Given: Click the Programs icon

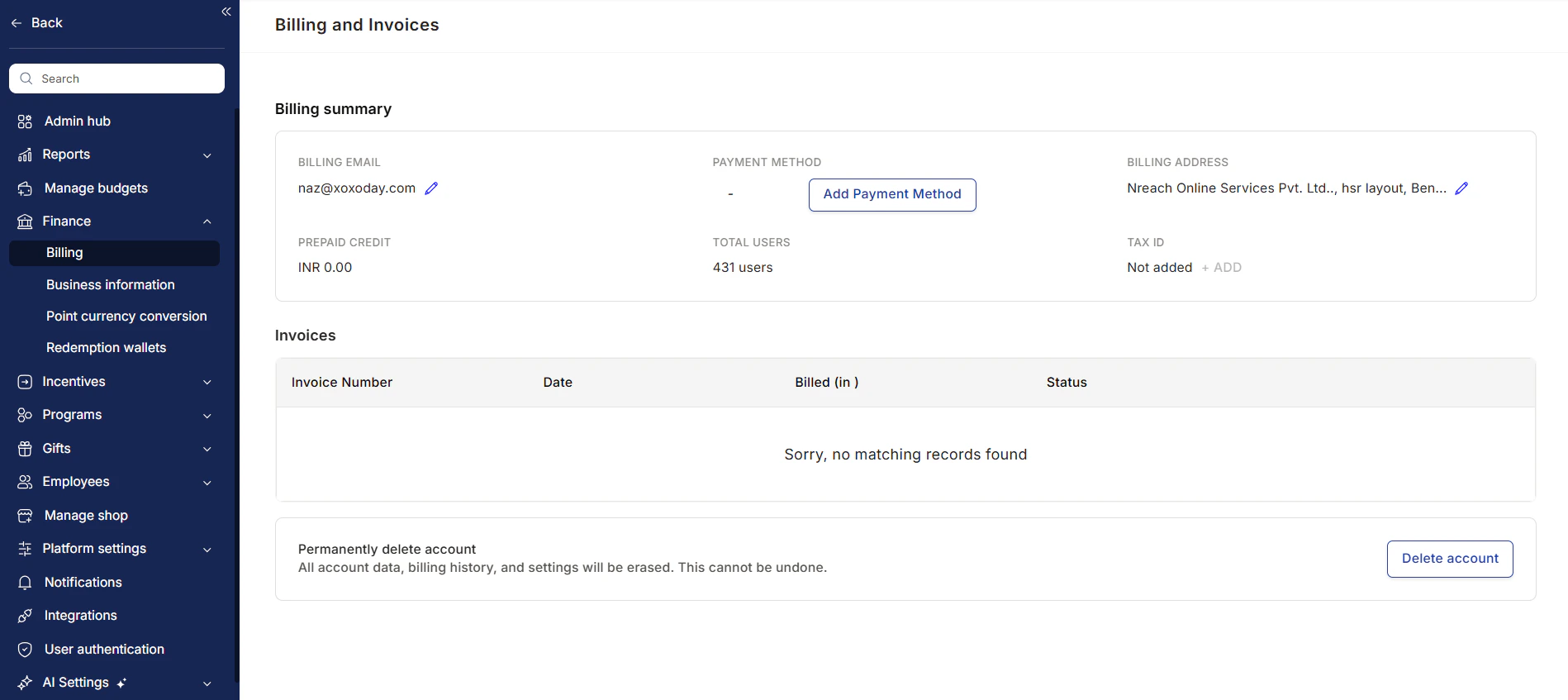Looking at the screenshot, I should (x=25, y=415).
